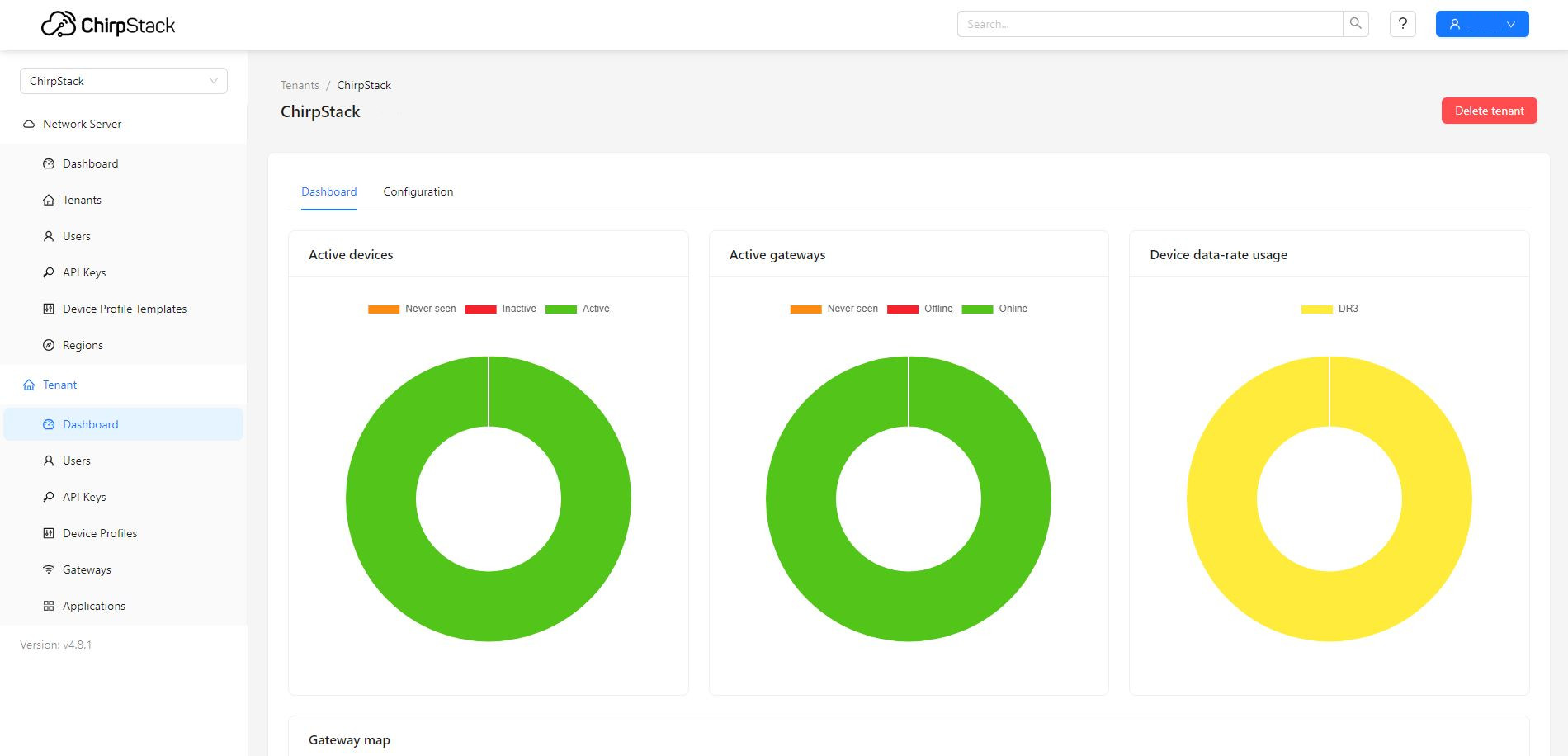Viewport: 1568px width, 756px height.
Task: Open Gateways menu item
Action: point(124,569)
